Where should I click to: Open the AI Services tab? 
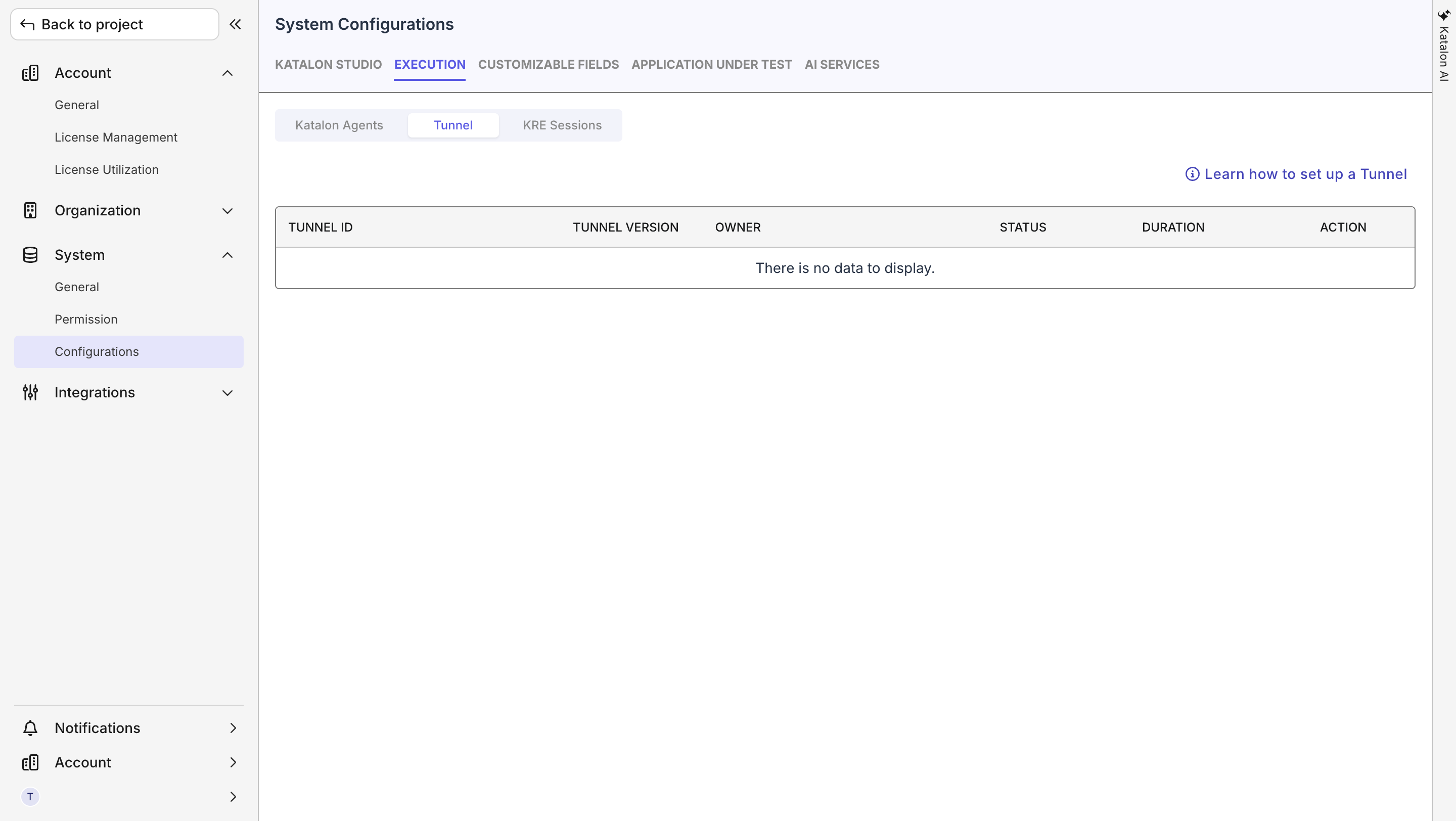[842, 64]
